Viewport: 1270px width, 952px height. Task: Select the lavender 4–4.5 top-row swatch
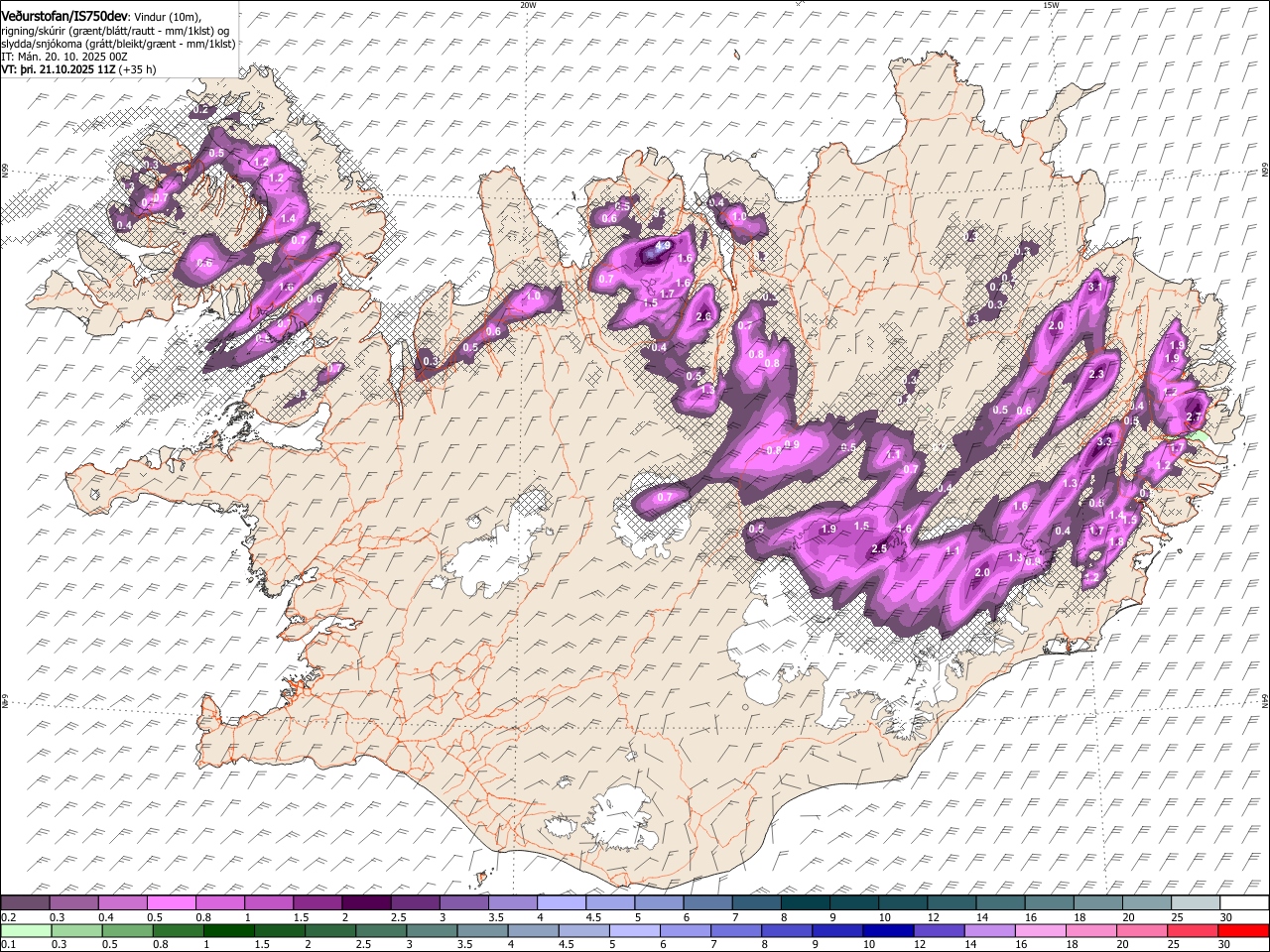tap(561, 902)
